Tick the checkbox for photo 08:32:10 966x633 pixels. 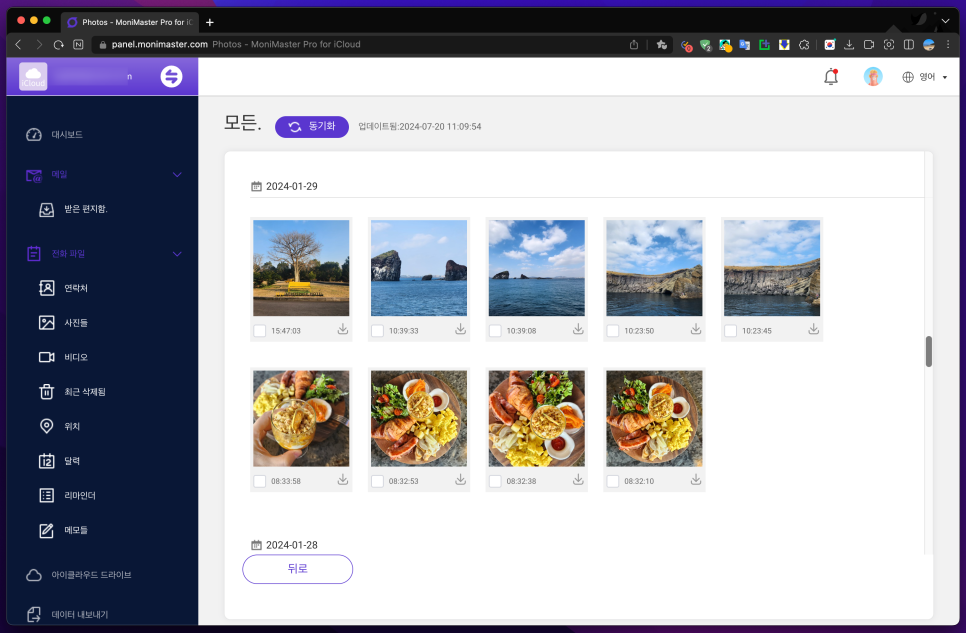[613, 481]
